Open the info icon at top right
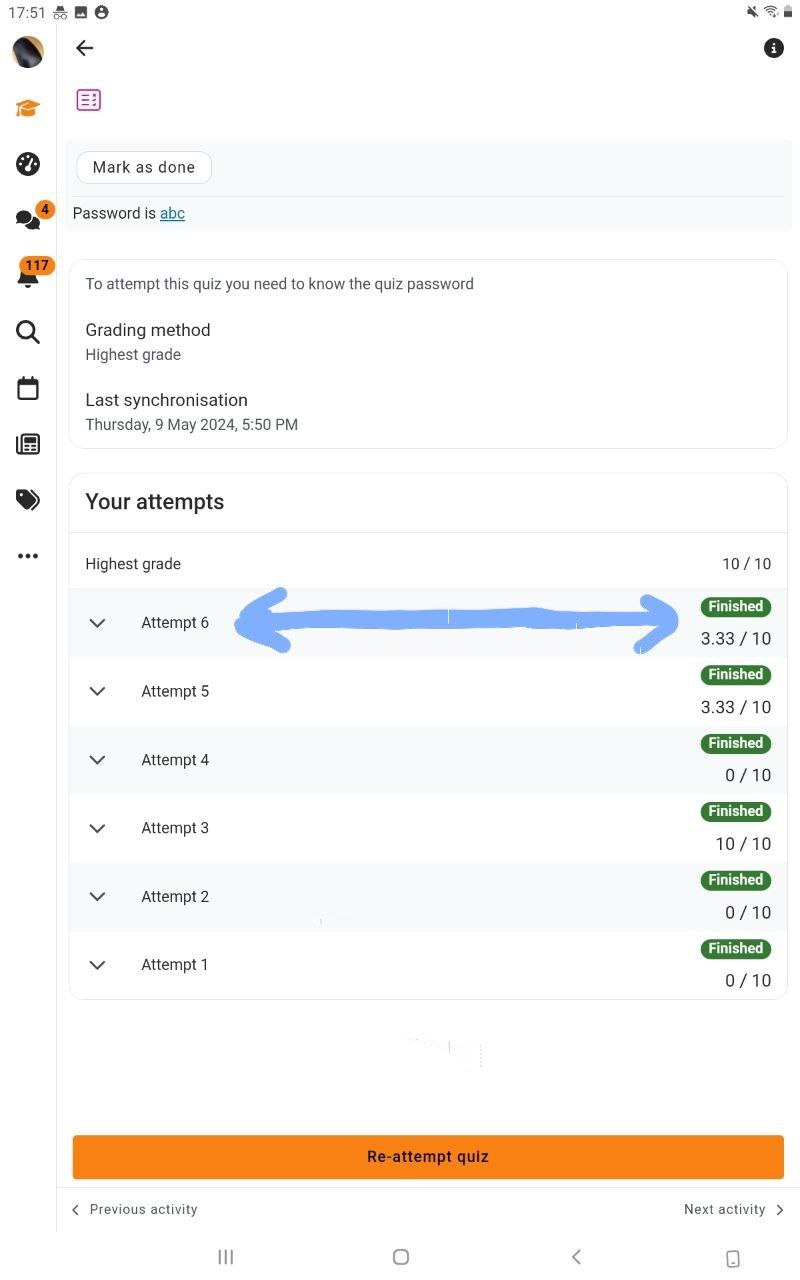Image resolution: width=800 pixels, height=1280 pixels. [774, 48]
